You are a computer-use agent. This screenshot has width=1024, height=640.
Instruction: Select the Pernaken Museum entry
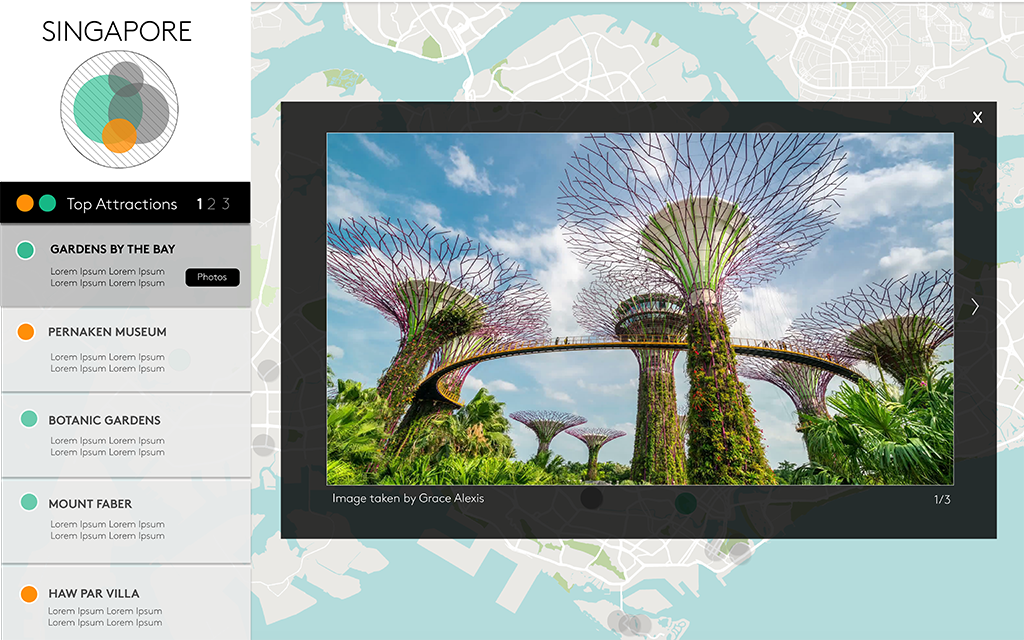pyautogui.click(x=125, y=350)
